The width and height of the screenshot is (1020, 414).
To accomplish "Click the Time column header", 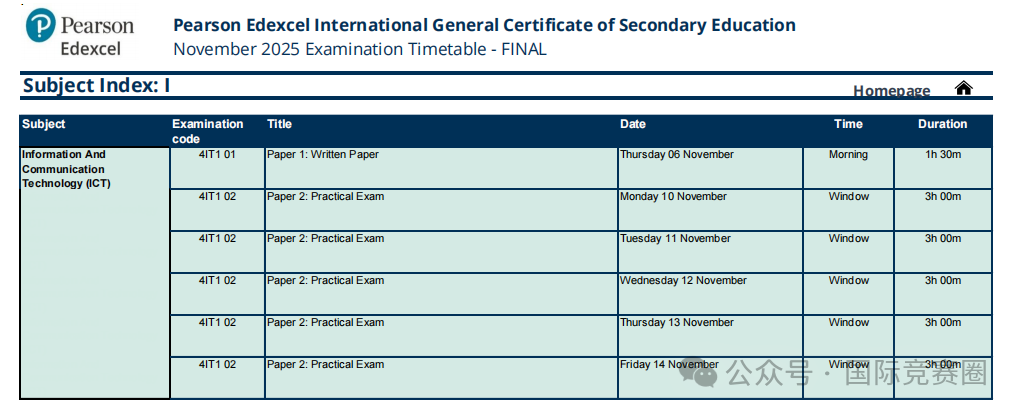I will tap(848, 124).
